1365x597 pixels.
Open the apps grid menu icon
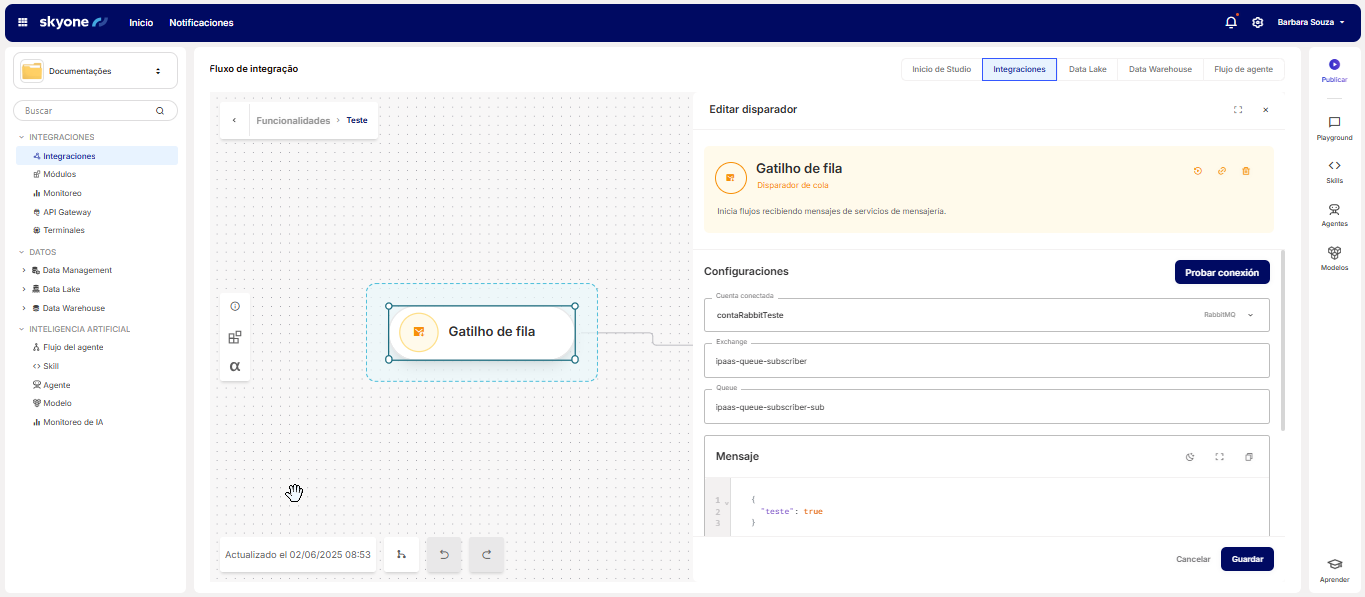23,22
